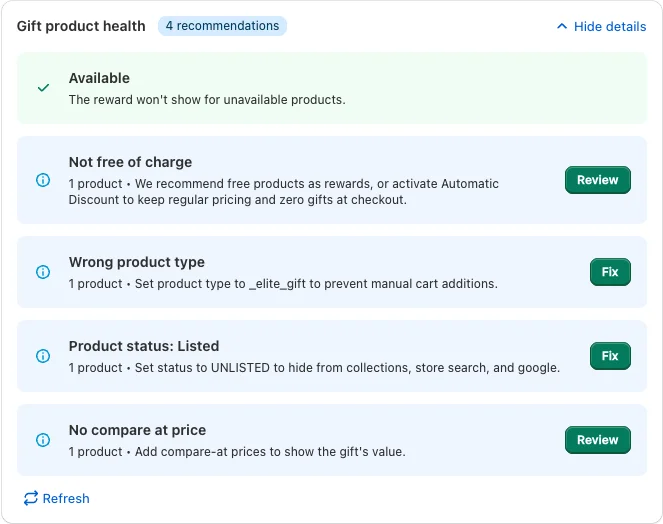The width and height of the screenshot is (663, 524).
Task: Select the info icon for Not free of charge
Action: coord(43,180)
